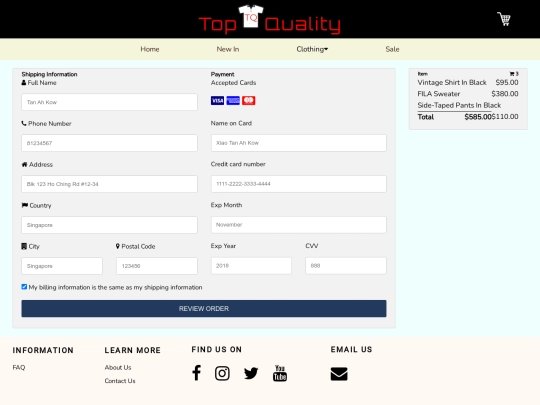Open Side-Taped Pants In Black item link
The height and width of the screenshot is (405, 540).
point(459,105)
